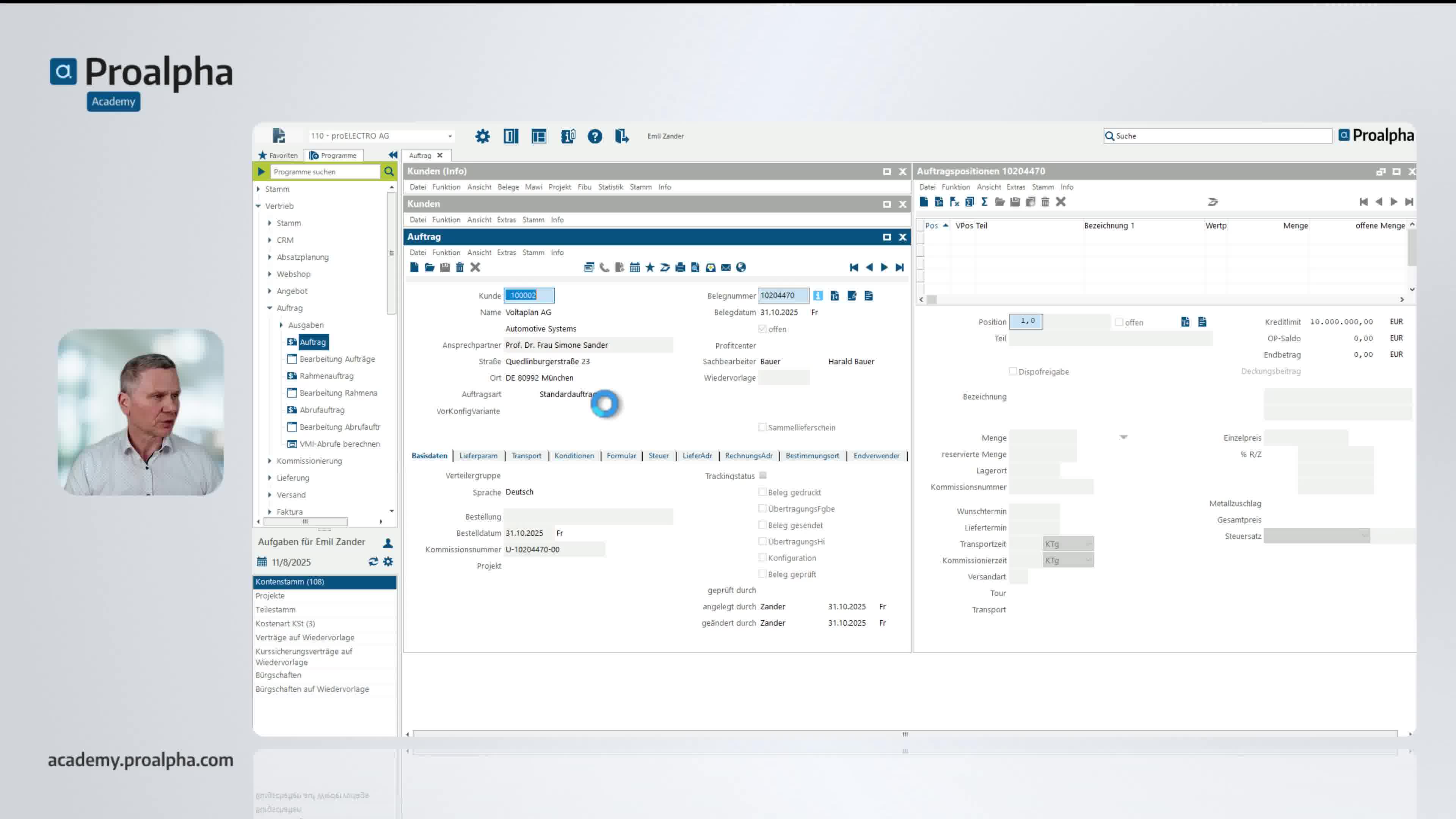1456x819 pixels.
Task: Print the Auftrag using printer icon
Action: pos(680,267)
